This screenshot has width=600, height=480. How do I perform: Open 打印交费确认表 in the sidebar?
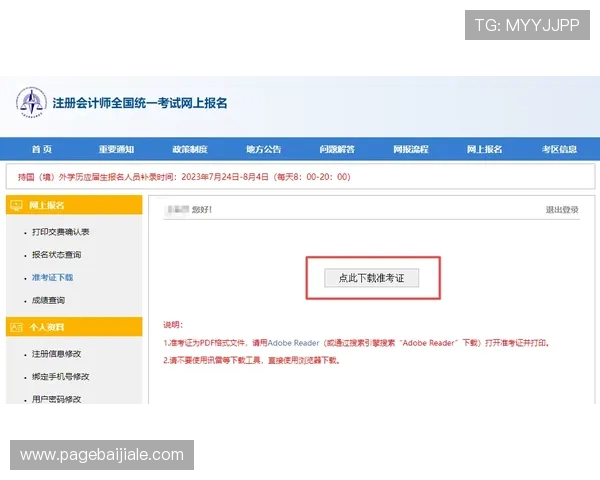tap(61, 232)
